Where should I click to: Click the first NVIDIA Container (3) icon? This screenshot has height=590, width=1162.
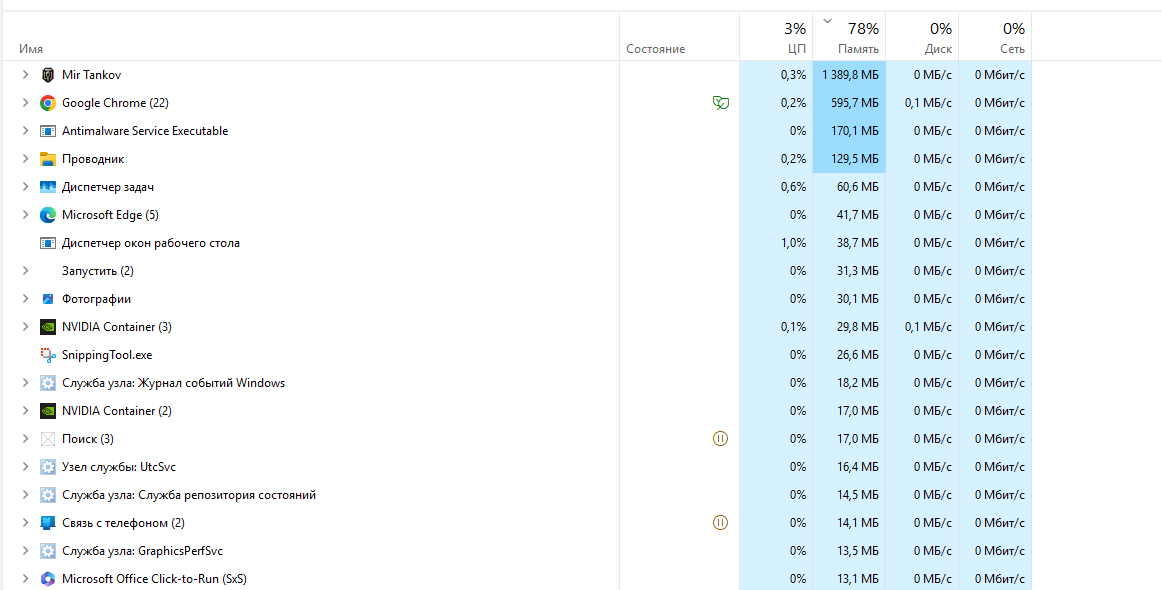click(47, 327)
